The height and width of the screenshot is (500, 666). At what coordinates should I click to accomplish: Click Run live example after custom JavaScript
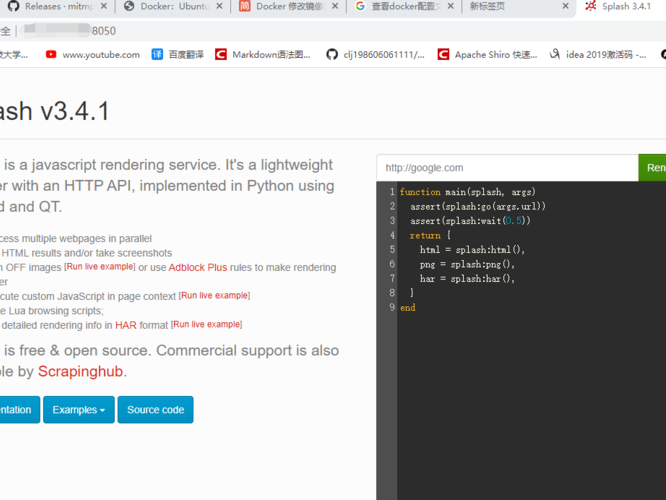pos(214,296)
